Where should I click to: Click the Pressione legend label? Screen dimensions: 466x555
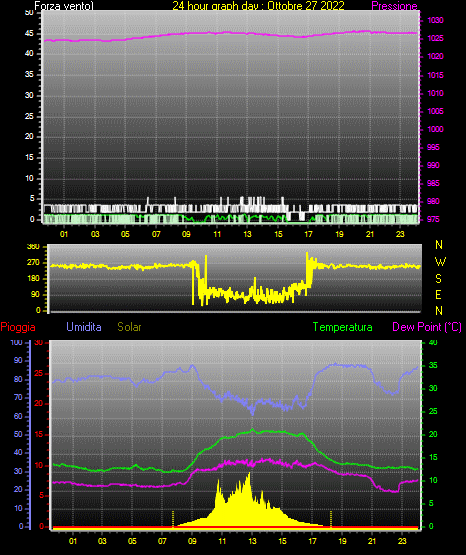(x=394, y=6)
